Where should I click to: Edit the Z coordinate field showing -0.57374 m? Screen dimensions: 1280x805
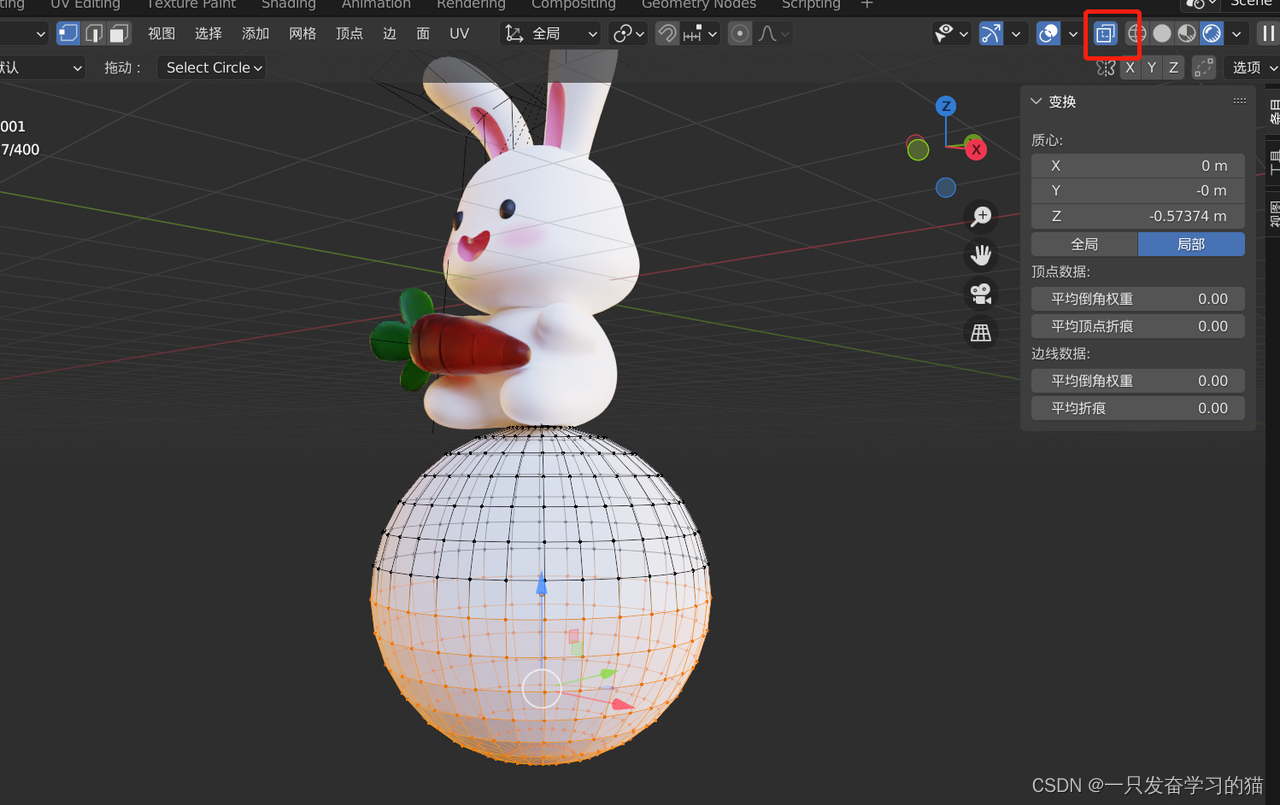(x=1138, y=216)
